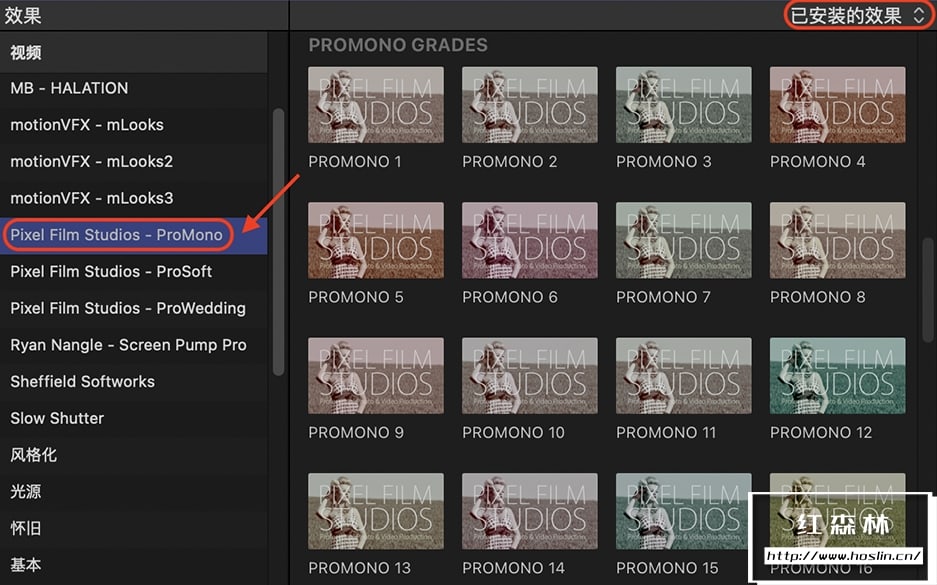The height and width of the screenshot is (585, 937).
Task: Select the 视频 category header
Action: pyautogui.click(x=134, y=53)
